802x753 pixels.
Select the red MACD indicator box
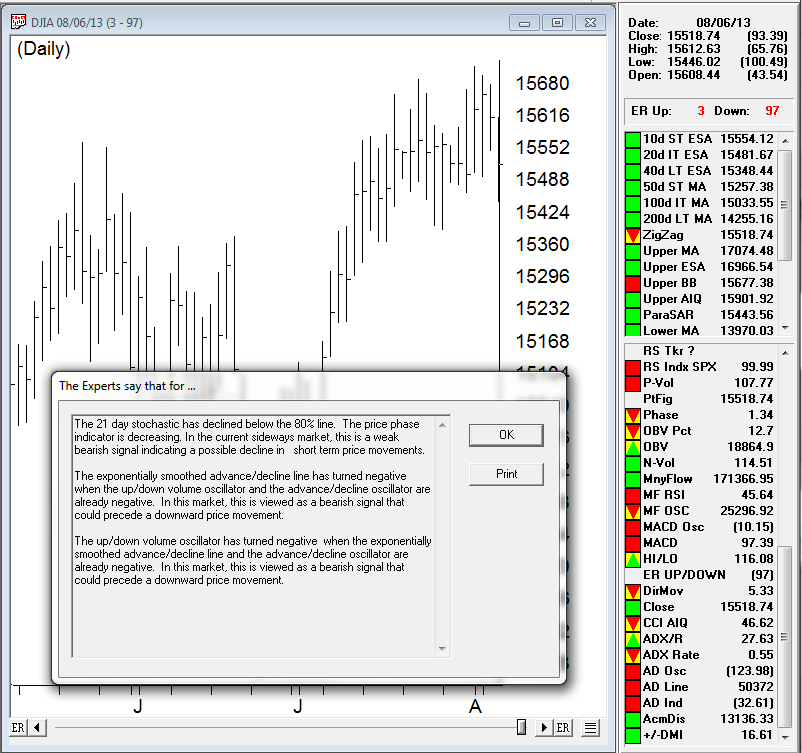coord(633,543)
